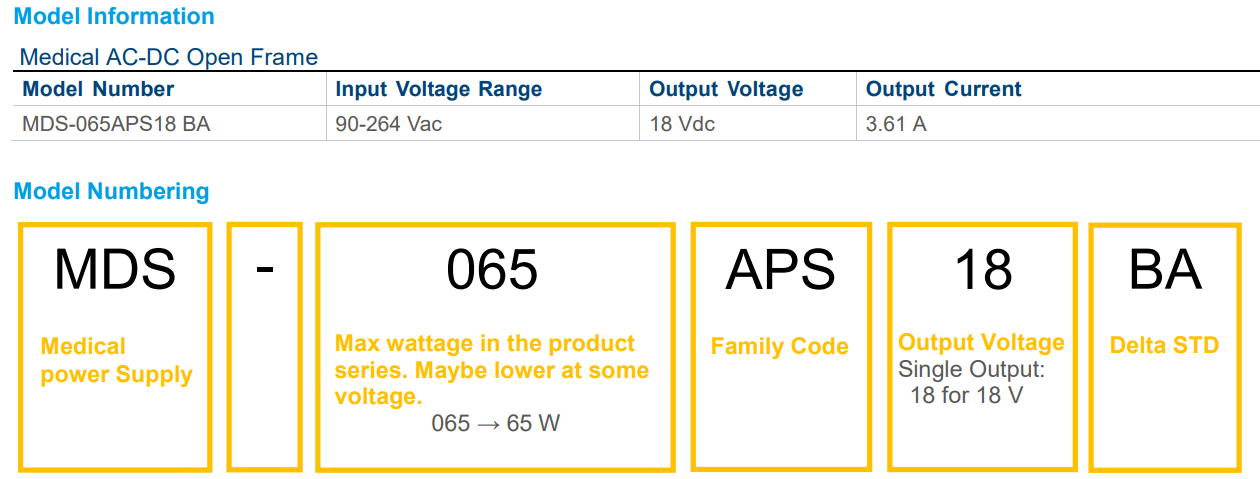Select the Delta STD label
The image size is (1260, 479).
tap(1164, 346)
